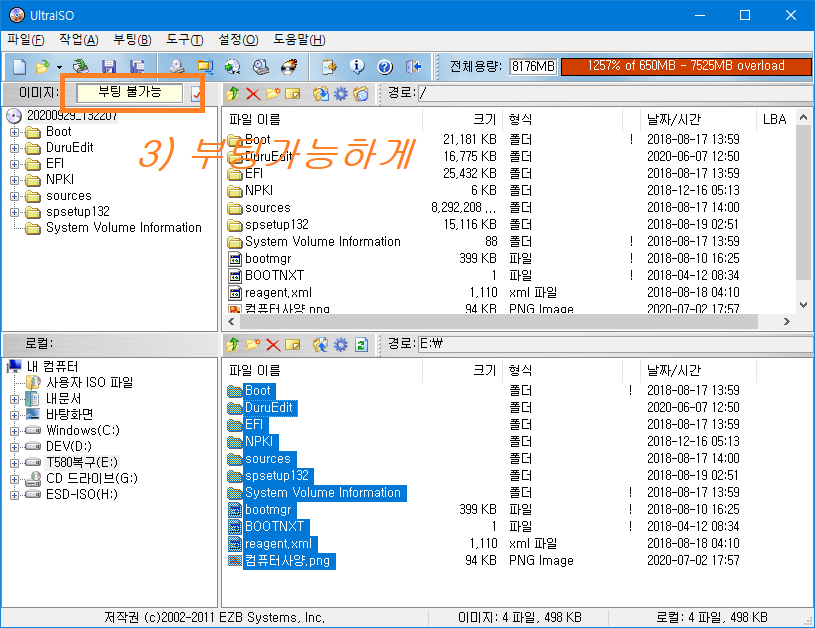The image size is (815, 628).
Task: Open the CD/DVD drive icon in main toolbar
Action: tap(81, 67)
